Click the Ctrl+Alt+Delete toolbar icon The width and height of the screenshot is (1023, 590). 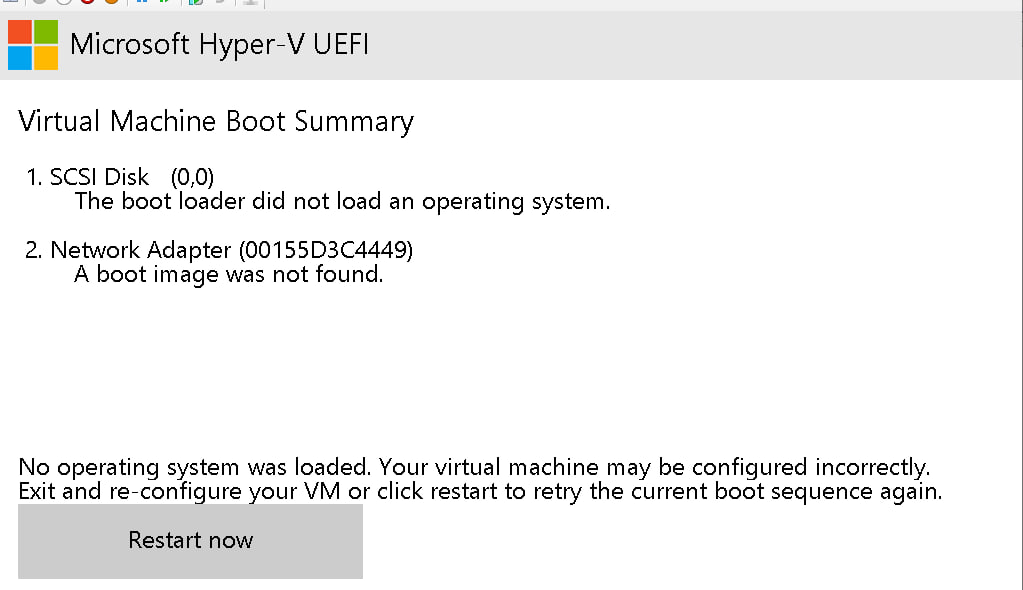[x=10, y=1]
